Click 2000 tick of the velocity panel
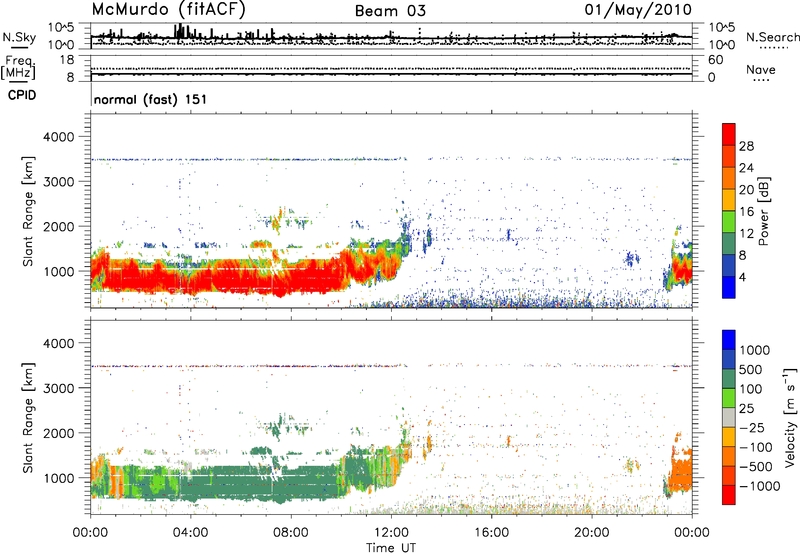 [58, 434]
